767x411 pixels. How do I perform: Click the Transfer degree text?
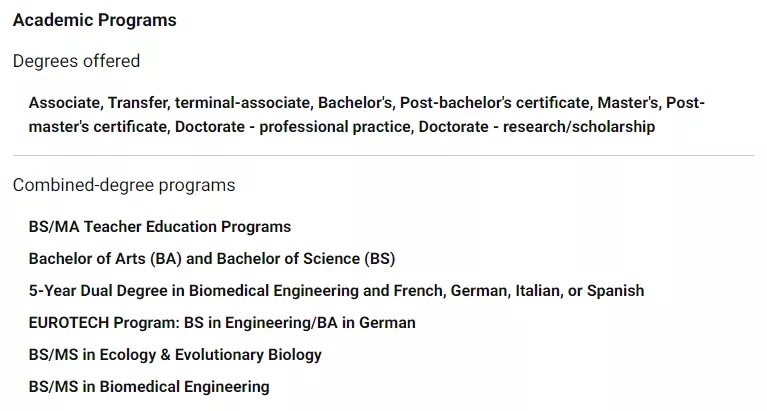pyautogui.click(x=137, y=103)
